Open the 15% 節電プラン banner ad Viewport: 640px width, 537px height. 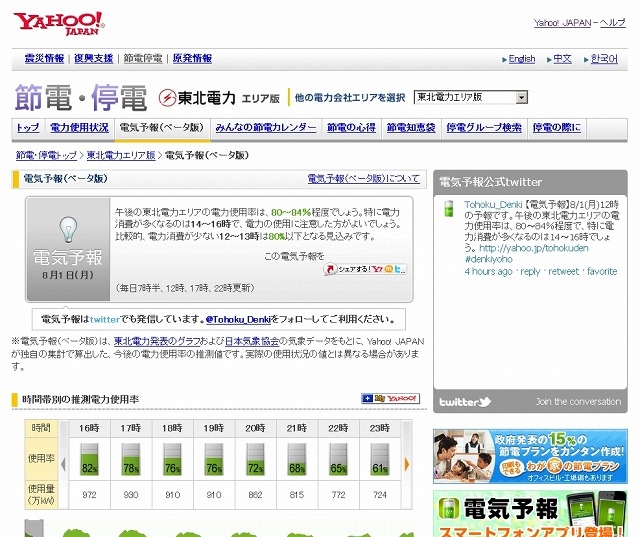coord(530,456)
